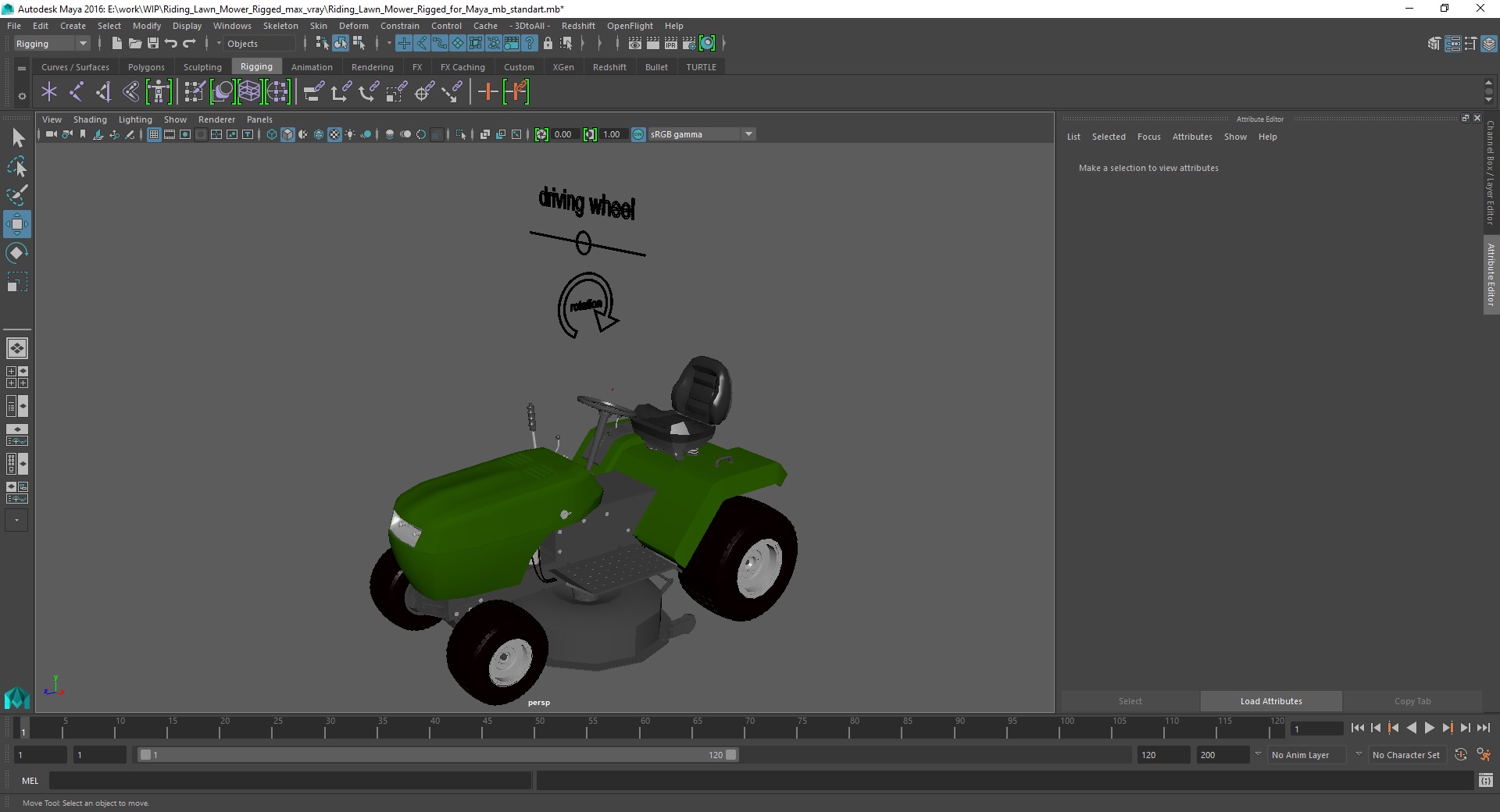Open the Rigging menu set dropdown
Screen dimensions: 1500x812
coord(52,44)
